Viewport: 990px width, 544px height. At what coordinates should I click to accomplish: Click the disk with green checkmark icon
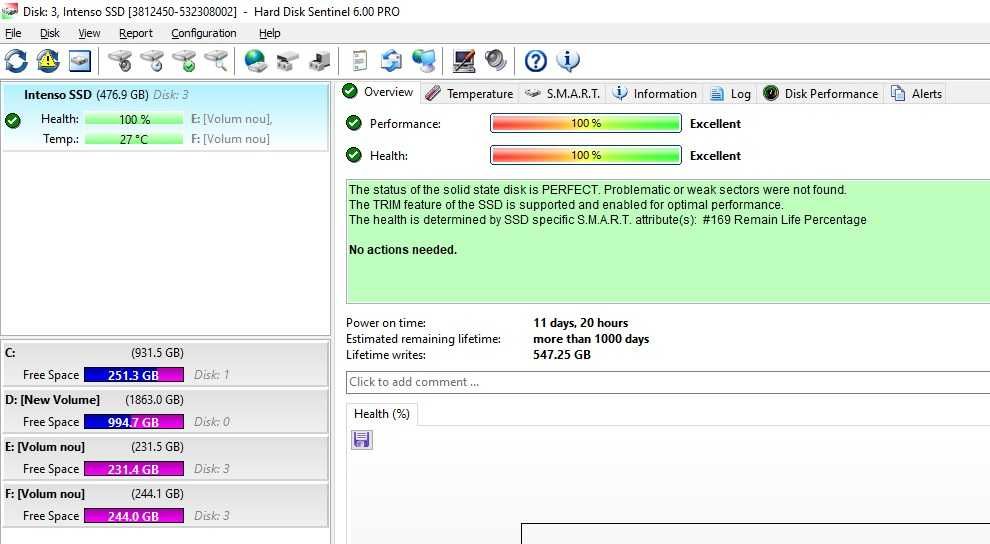tap(184, 61)
